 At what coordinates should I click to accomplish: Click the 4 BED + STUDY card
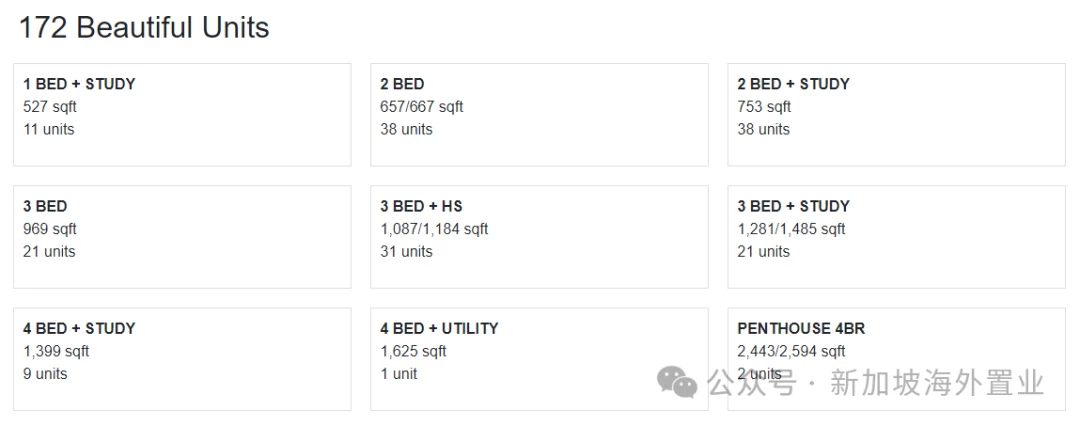182,359
